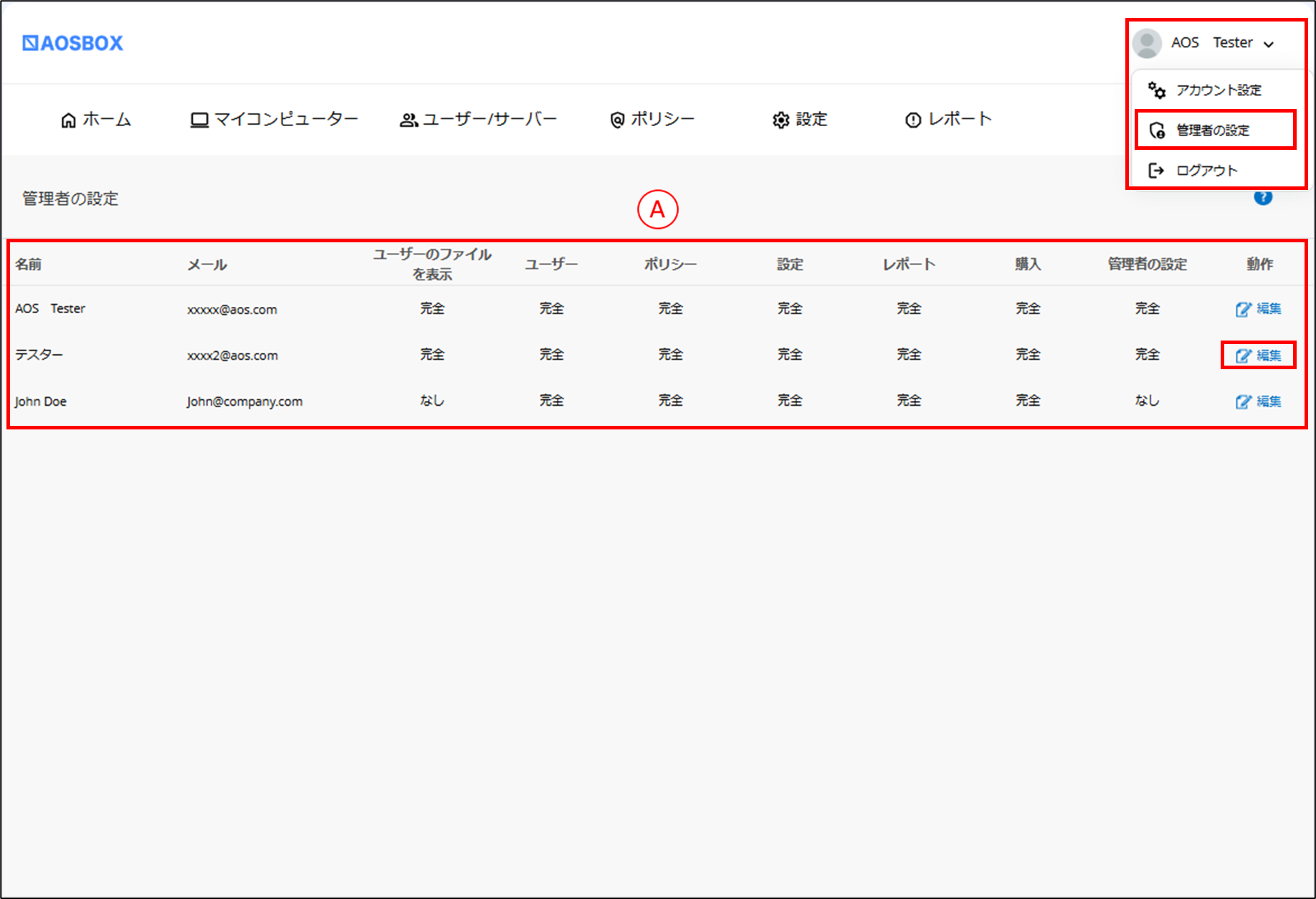Select the John Doe name cell
This screenshot has height=899, width=1316.
(x=41, y=401)
